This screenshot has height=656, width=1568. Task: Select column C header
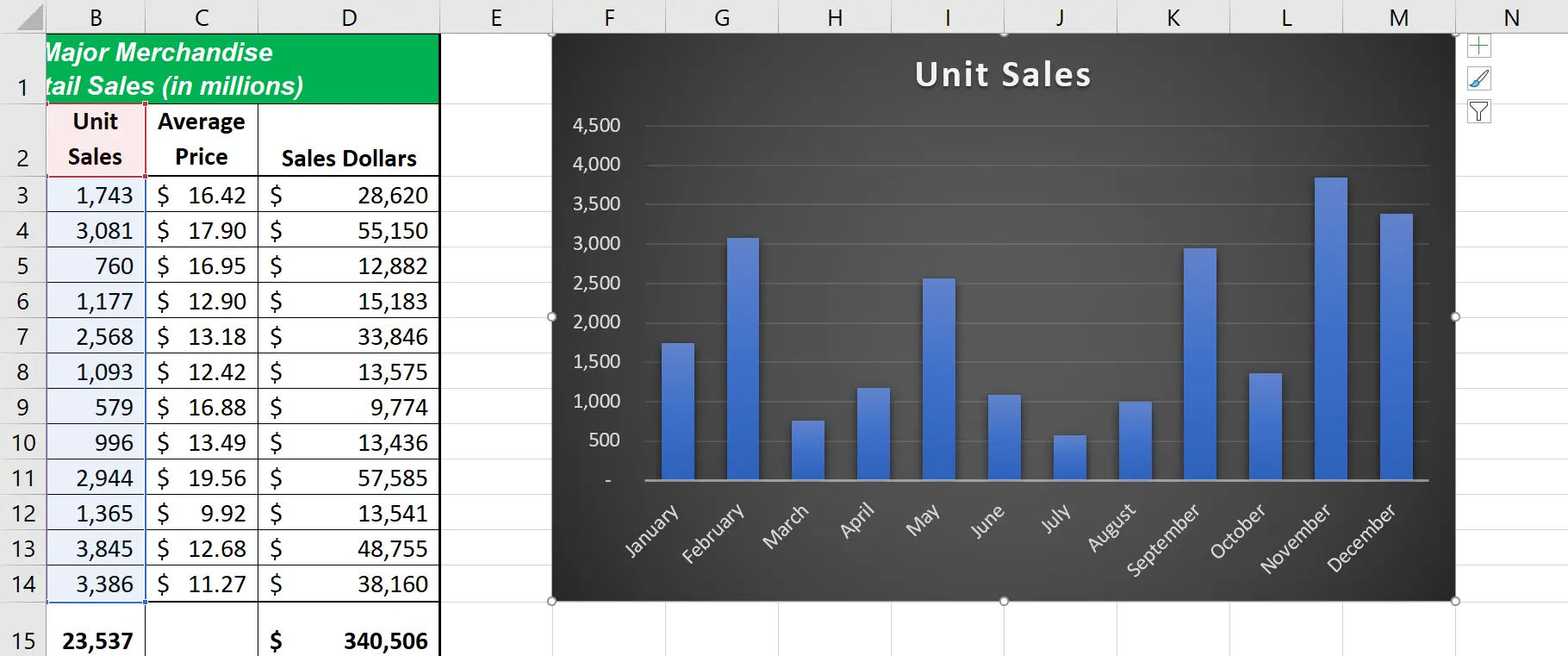[202, 17]
